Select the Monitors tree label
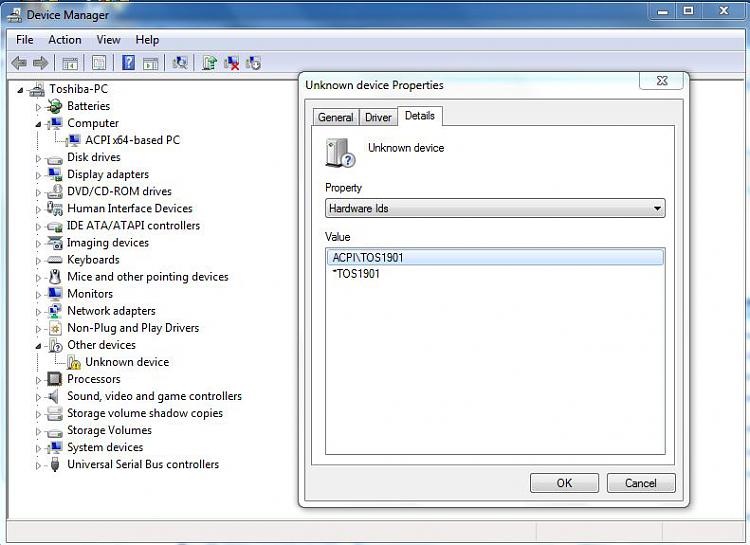Viewport: 750px width, 545px height. point(90,294)
